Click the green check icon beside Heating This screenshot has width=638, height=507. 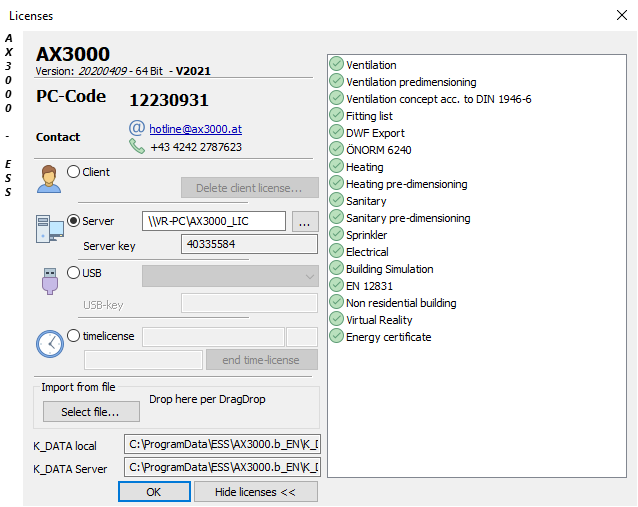tap(336, 166)
